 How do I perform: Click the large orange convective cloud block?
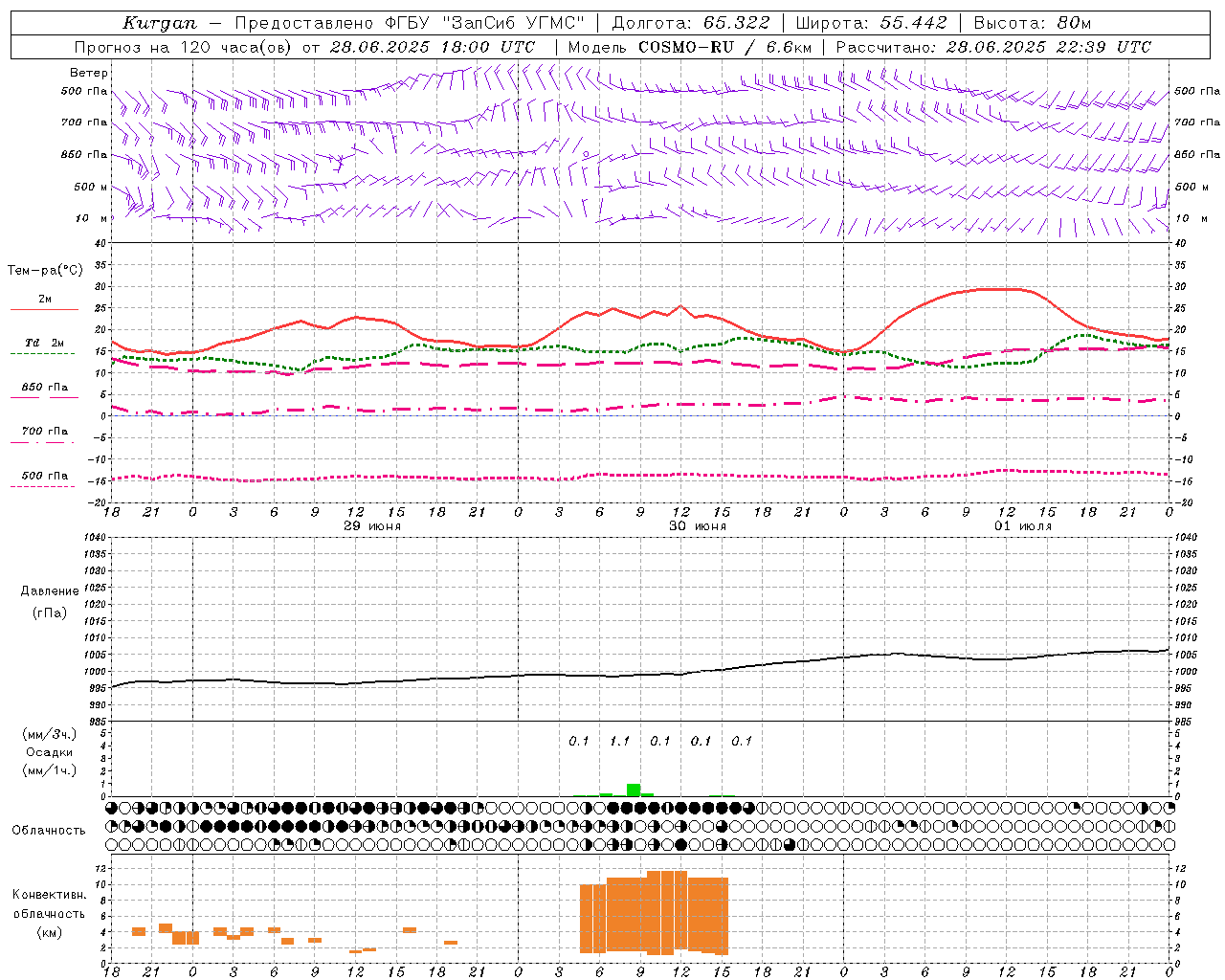pyautogui.click(x=655, y=913)
